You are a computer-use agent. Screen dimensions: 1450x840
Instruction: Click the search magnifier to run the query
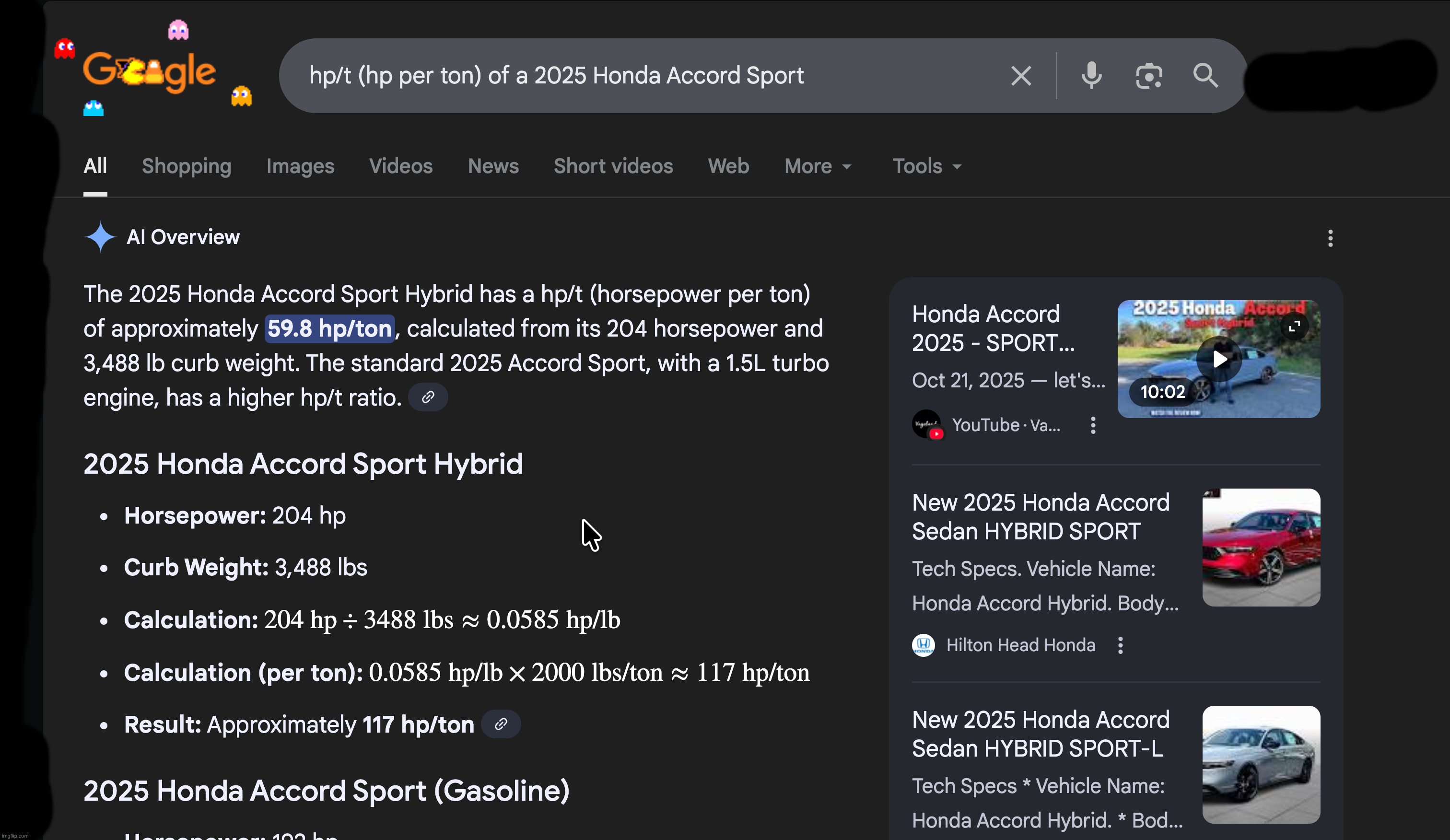point(1205,75)
